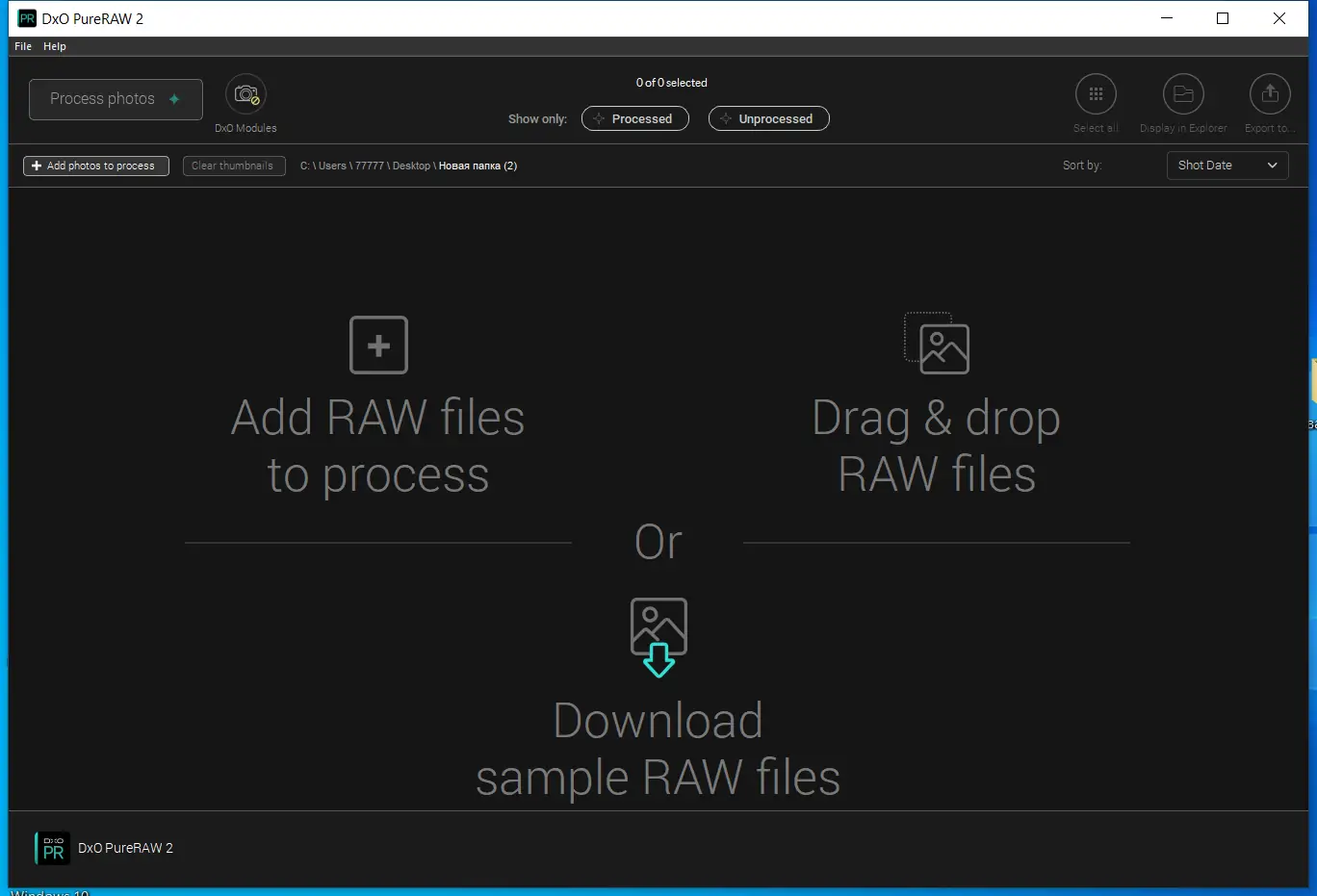Click the PR logo in bottom bar
1317x896 pixels.
[52, 848]
